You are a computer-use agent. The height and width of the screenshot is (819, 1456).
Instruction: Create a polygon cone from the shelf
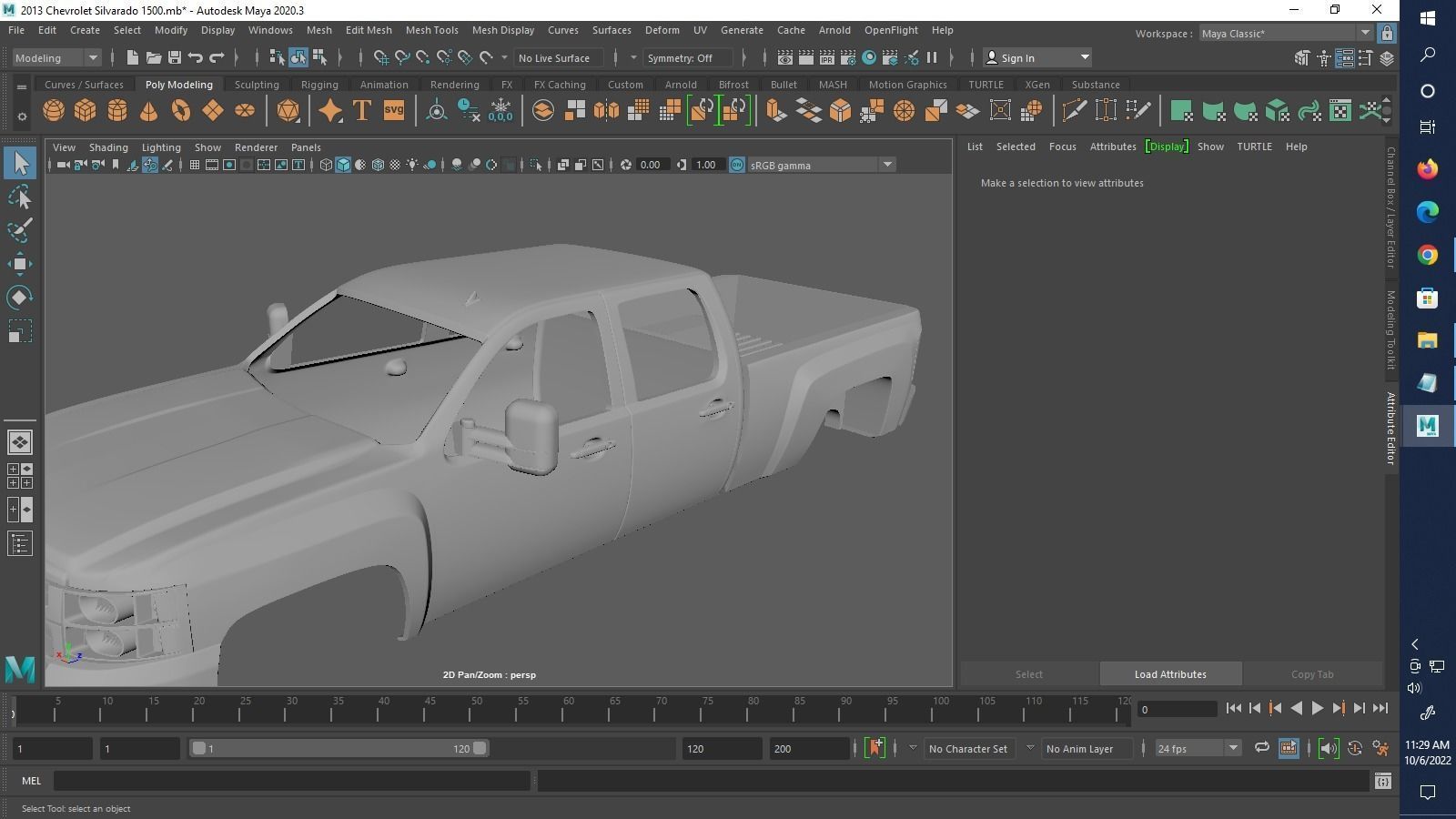tap(149, 111)
